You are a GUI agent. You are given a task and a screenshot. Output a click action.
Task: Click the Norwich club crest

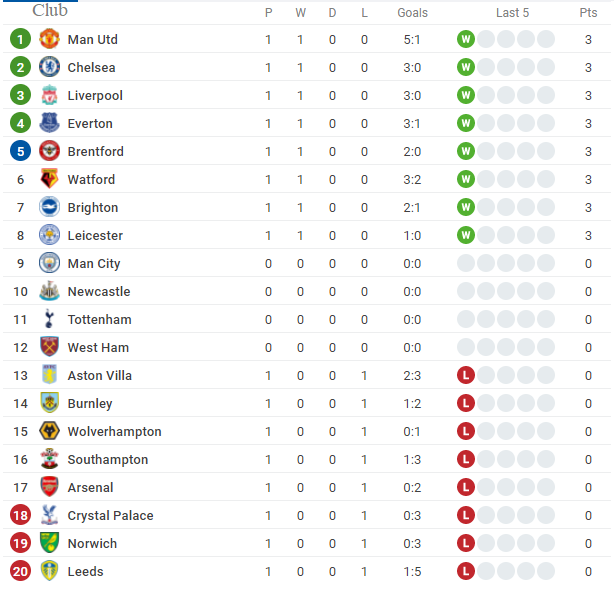49,543
